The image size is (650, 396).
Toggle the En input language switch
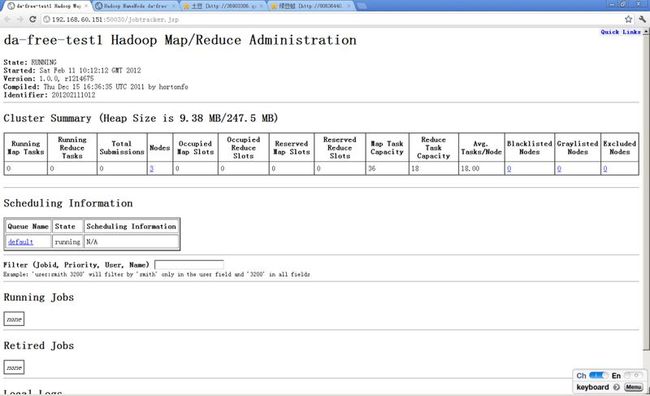click(633, 375)
